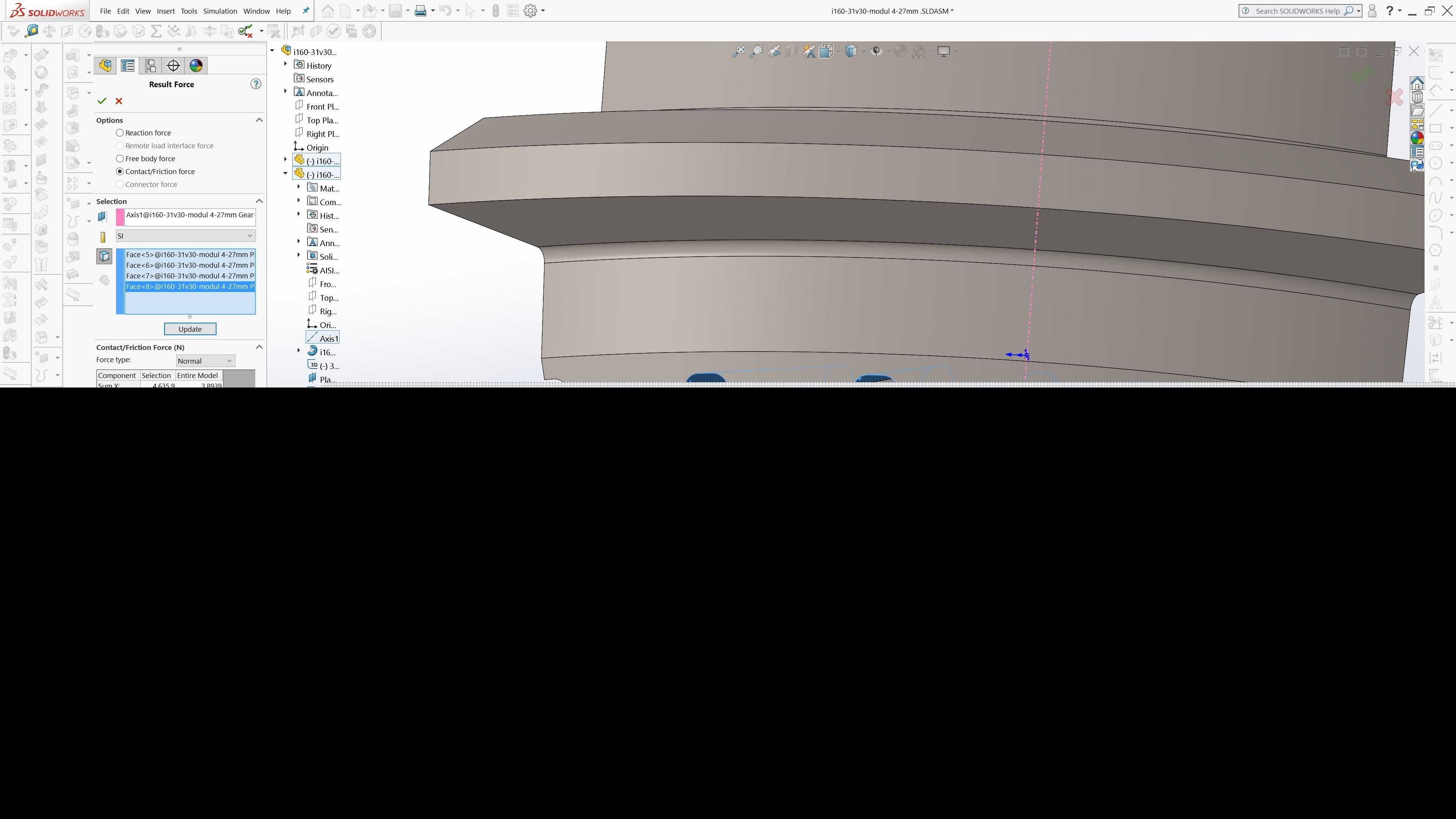This screenshot has height=819, width=1456.
Task: Open the DimXpertManager crosshair tab
Action: 173,66
